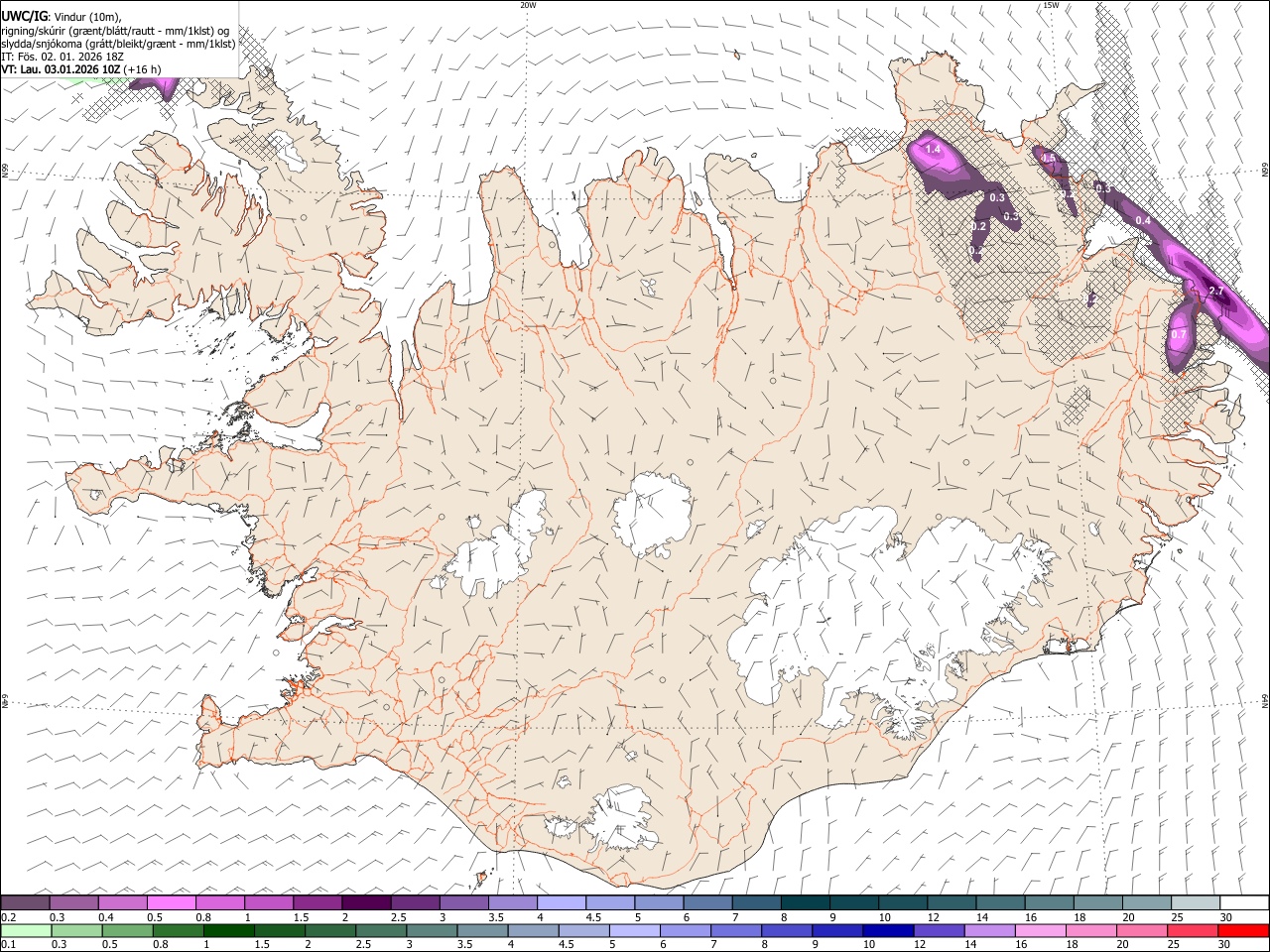1270x952 pixels.
Task: Click the 0.5 precipitation label in the northeast
Action: click(x=1048, y=158)
